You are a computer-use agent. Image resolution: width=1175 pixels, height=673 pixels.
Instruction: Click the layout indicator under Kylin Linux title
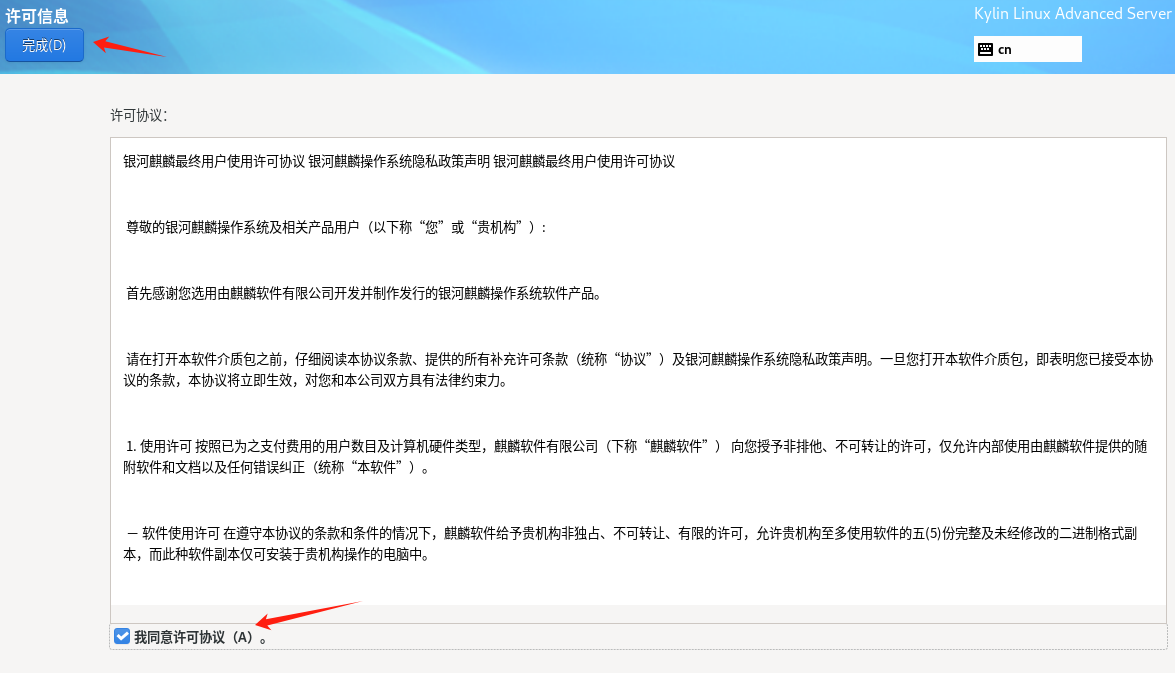pyautogui.click(x=1027, y=48)
